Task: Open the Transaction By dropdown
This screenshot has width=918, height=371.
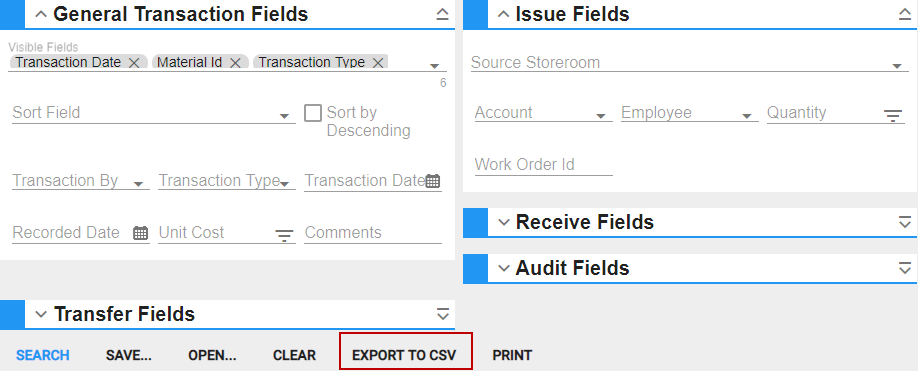Action: pos(81,181)
